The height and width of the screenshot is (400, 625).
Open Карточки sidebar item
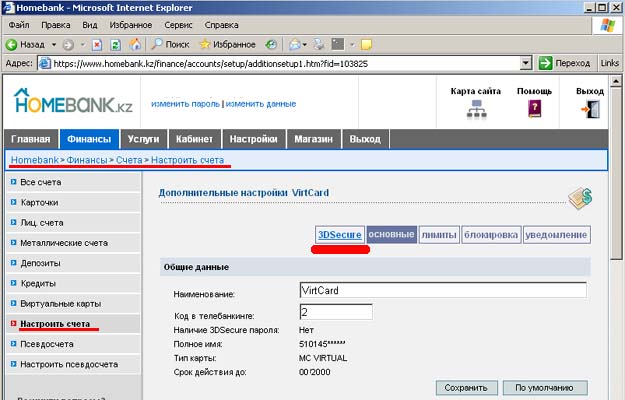[73, 202]
